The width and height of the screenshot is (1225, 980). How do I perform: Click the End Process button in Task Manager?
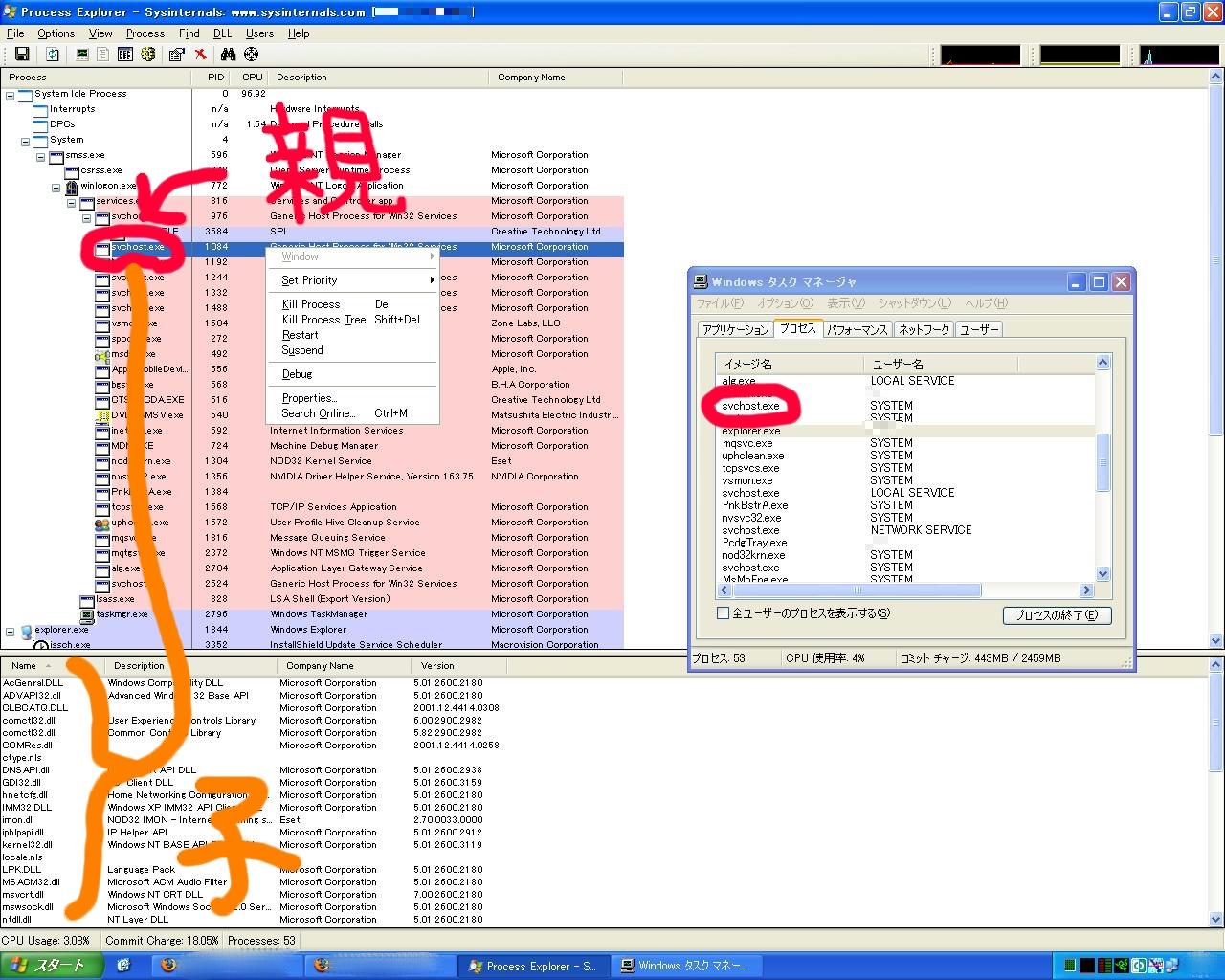pyautogui.click(x=1057, y=615)
